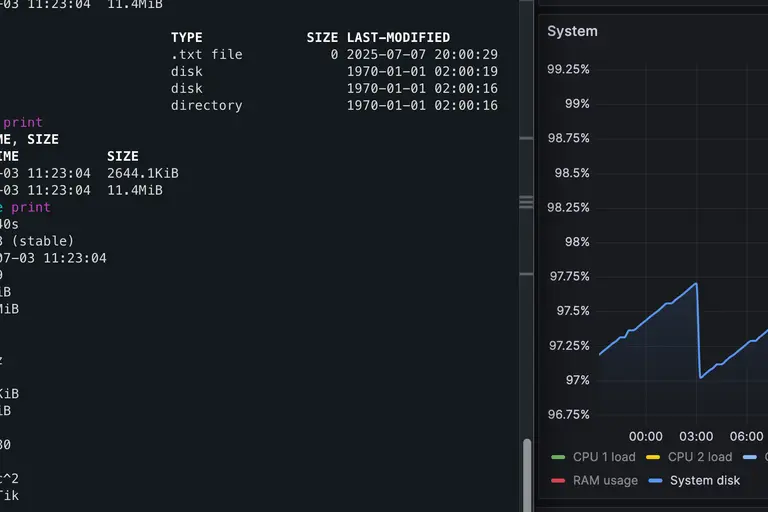Click the .txt file entry in terminal
768x512 pixels.
(206, 54)
